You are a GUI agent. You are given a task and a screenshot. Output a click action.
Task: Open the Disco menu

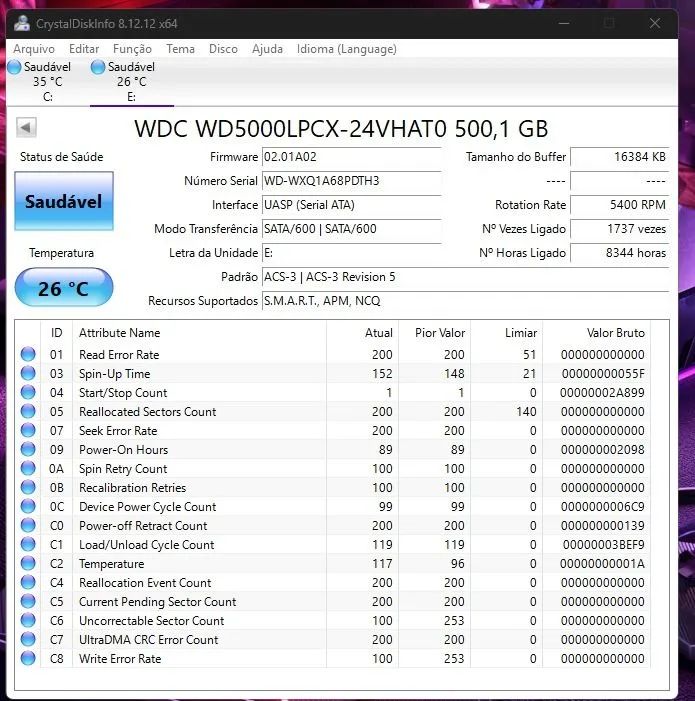point(223,49)
